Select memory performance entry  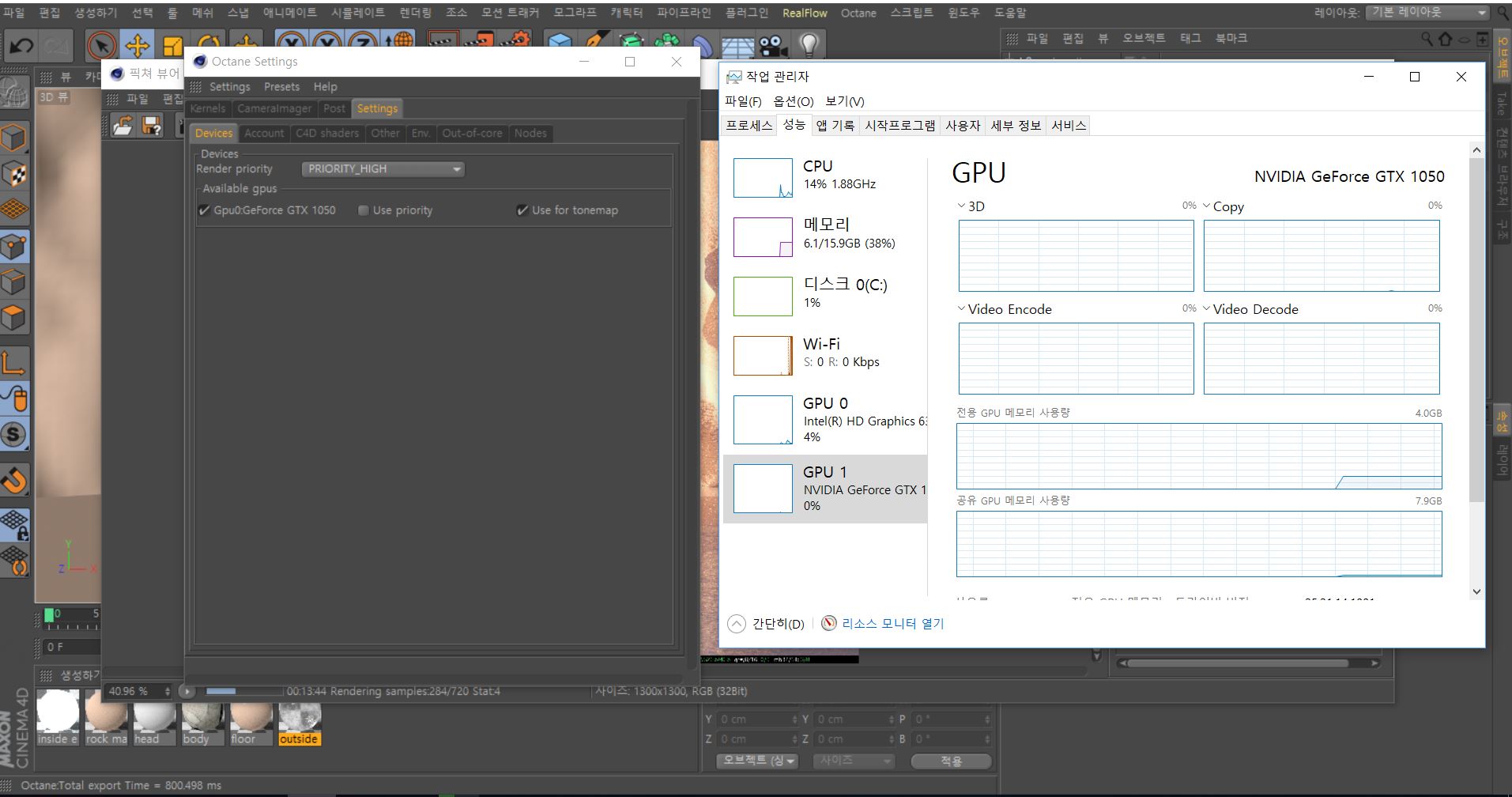pyautogui.click(x=825, y=236)
